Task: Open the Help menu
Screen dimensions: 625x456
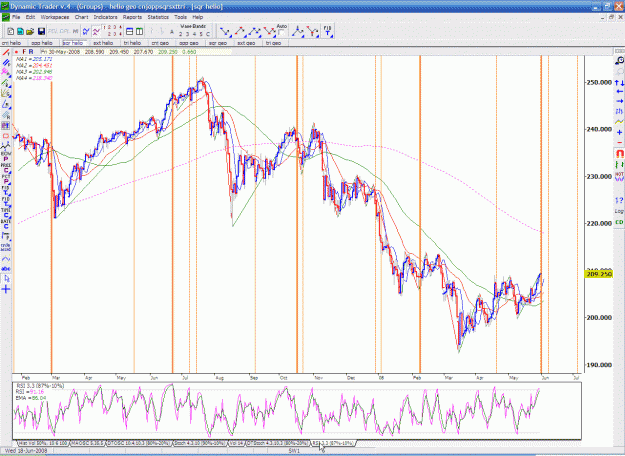Action: 198,17
